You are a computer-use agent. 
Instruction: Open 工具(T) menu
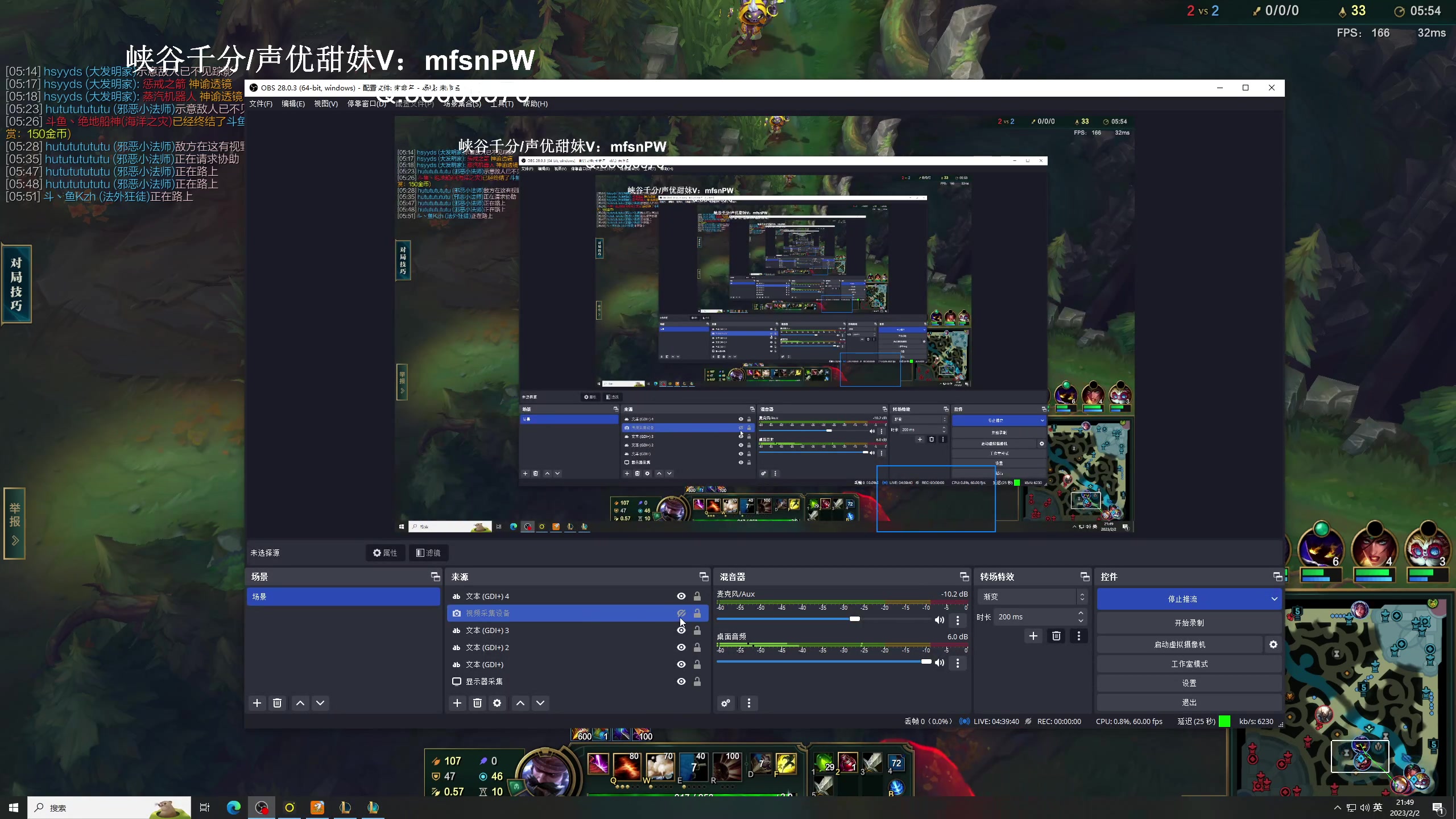[x=502, y=104]
